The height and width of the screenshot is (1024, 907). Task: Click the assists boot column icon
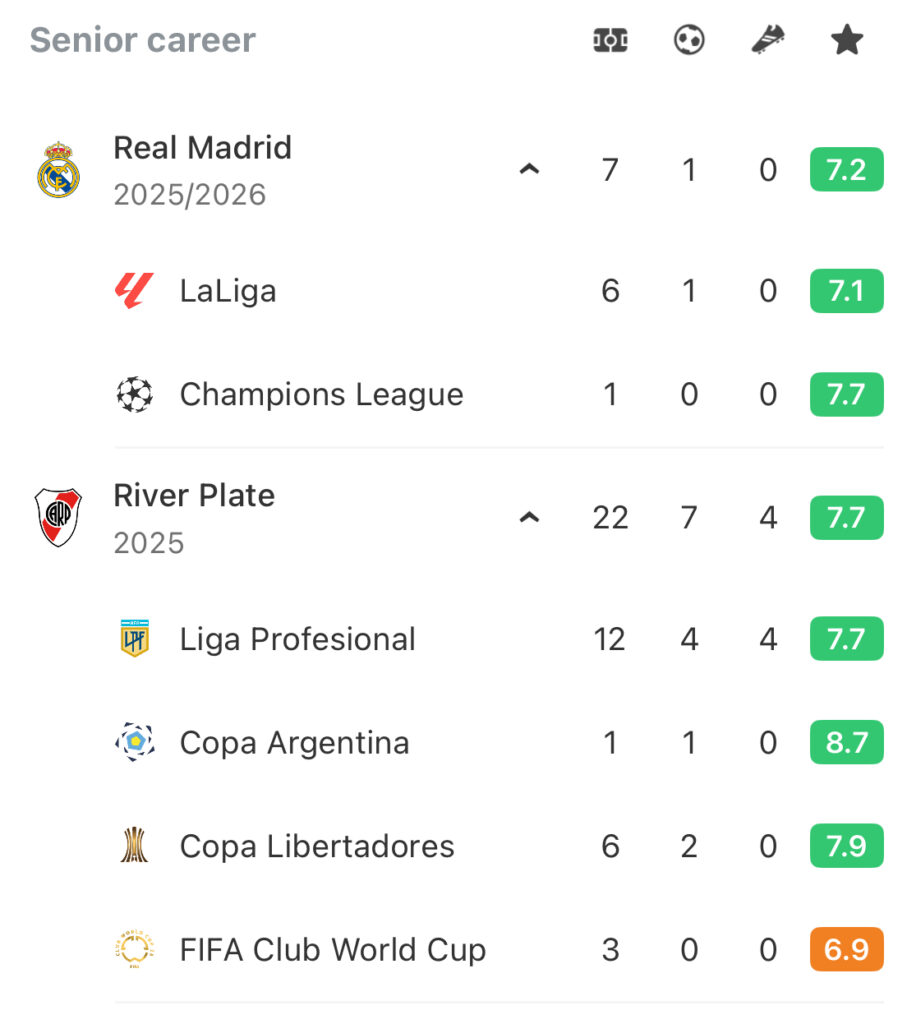point(768,41)
